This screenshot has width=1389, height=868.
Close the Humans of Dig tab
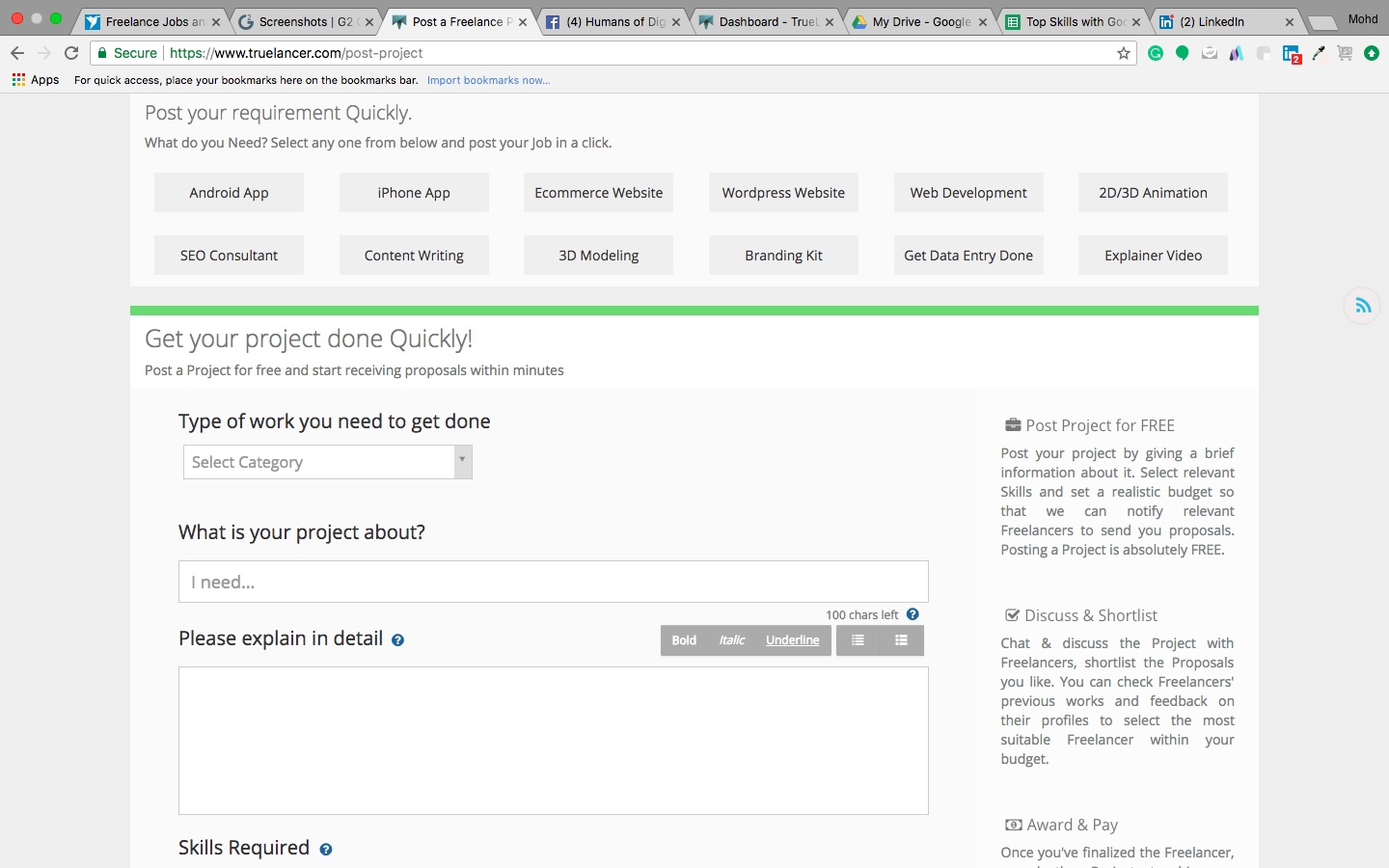[676, 22]
